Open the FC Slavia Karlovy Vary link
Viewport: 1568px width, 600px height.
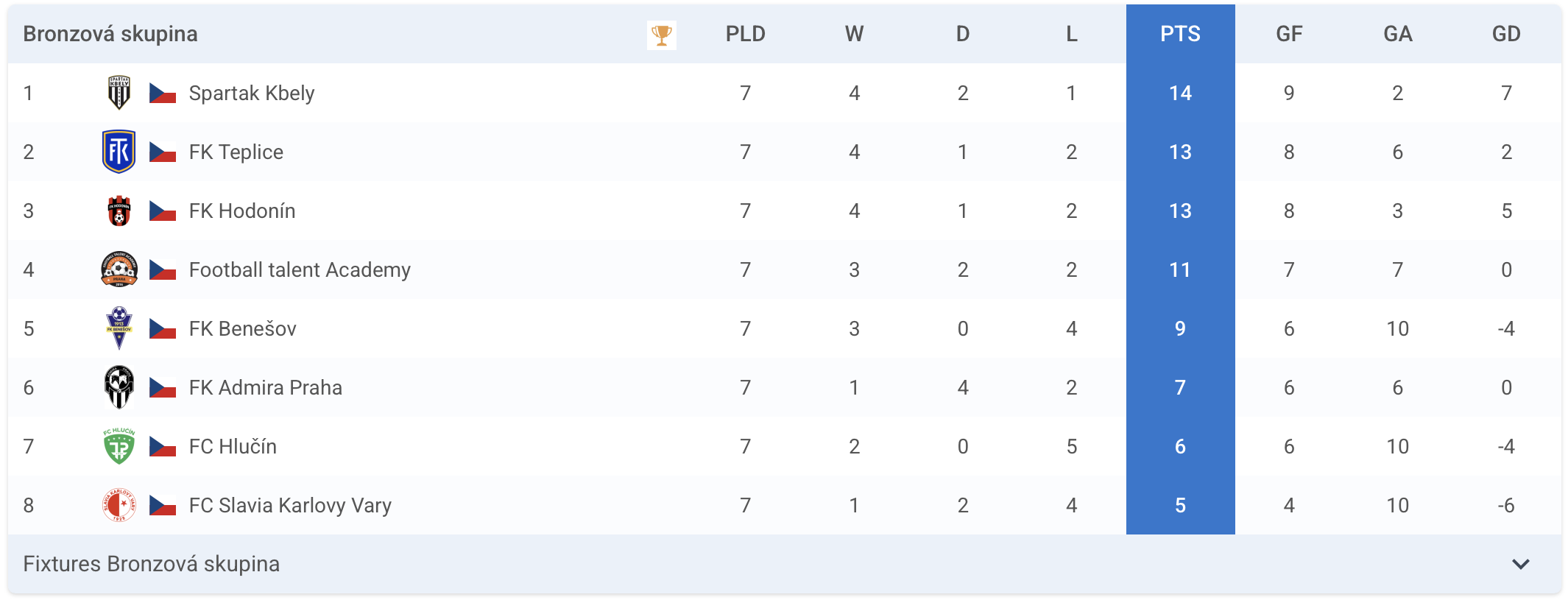pyautogui.click(x=290, y=506)
